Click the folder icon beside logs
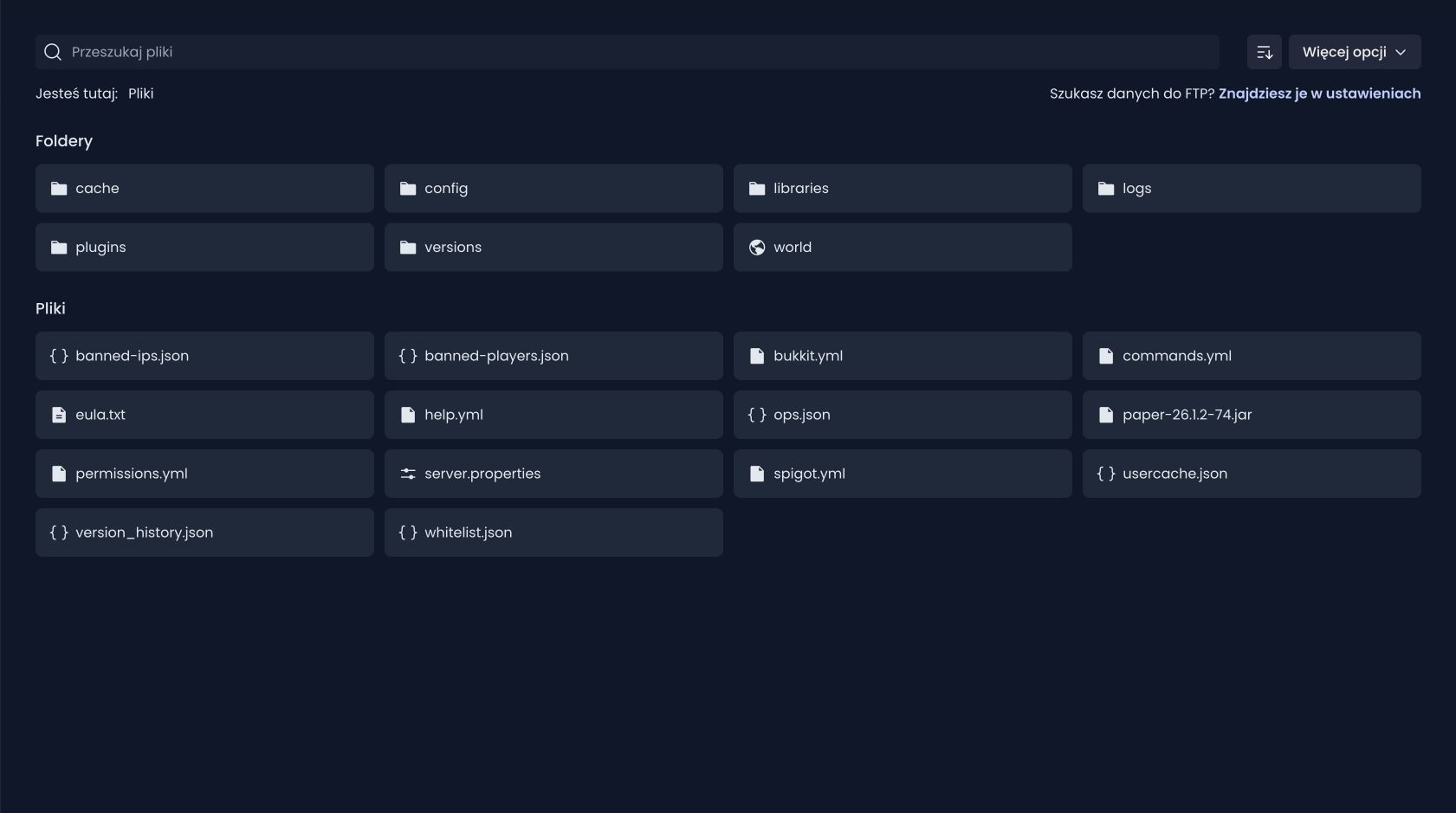1456x813 pixels. tap(1106, 189)
